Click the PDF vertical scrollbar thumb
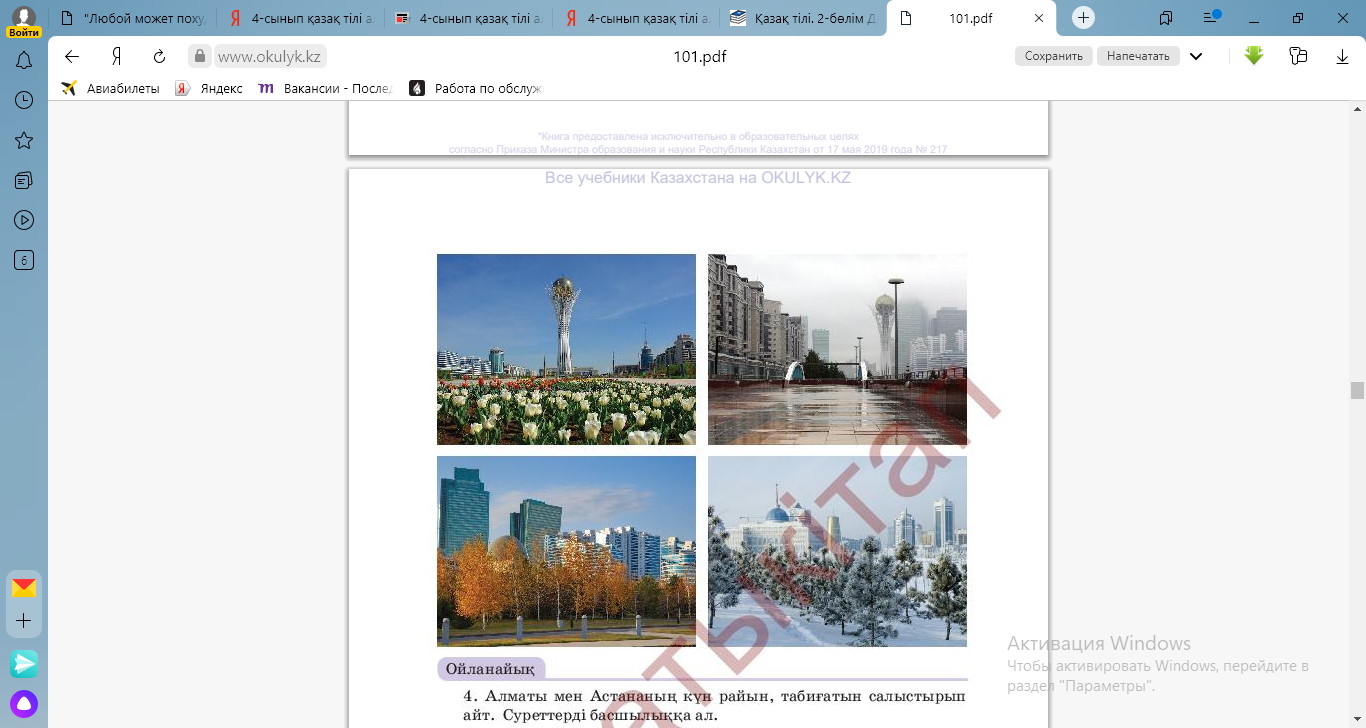This screenshot has width=1366, height=728. tap(1357, 390)
